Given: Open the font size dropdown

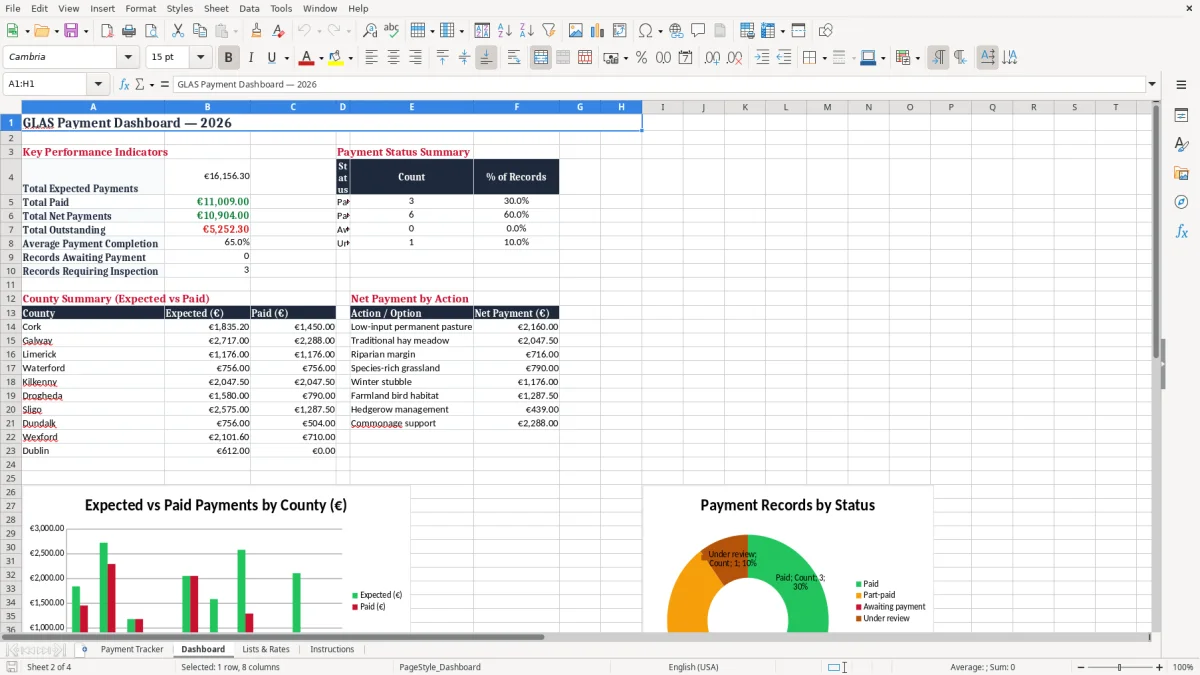Looking at the screenshot, I should tap(201, 57).
